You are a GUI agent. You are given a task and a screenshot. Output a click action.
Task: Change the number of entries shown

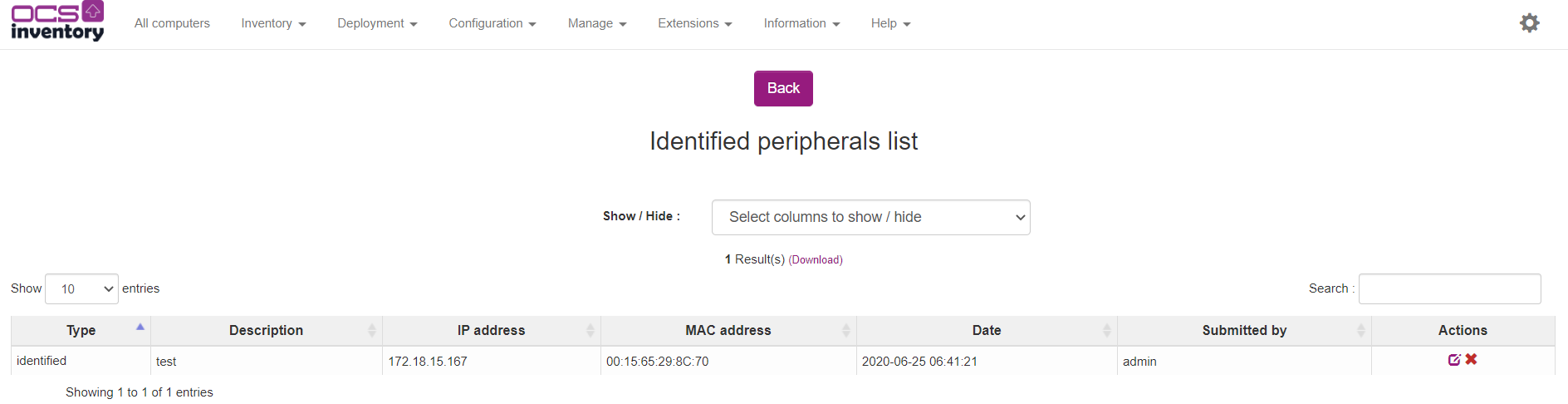(81, 288)
